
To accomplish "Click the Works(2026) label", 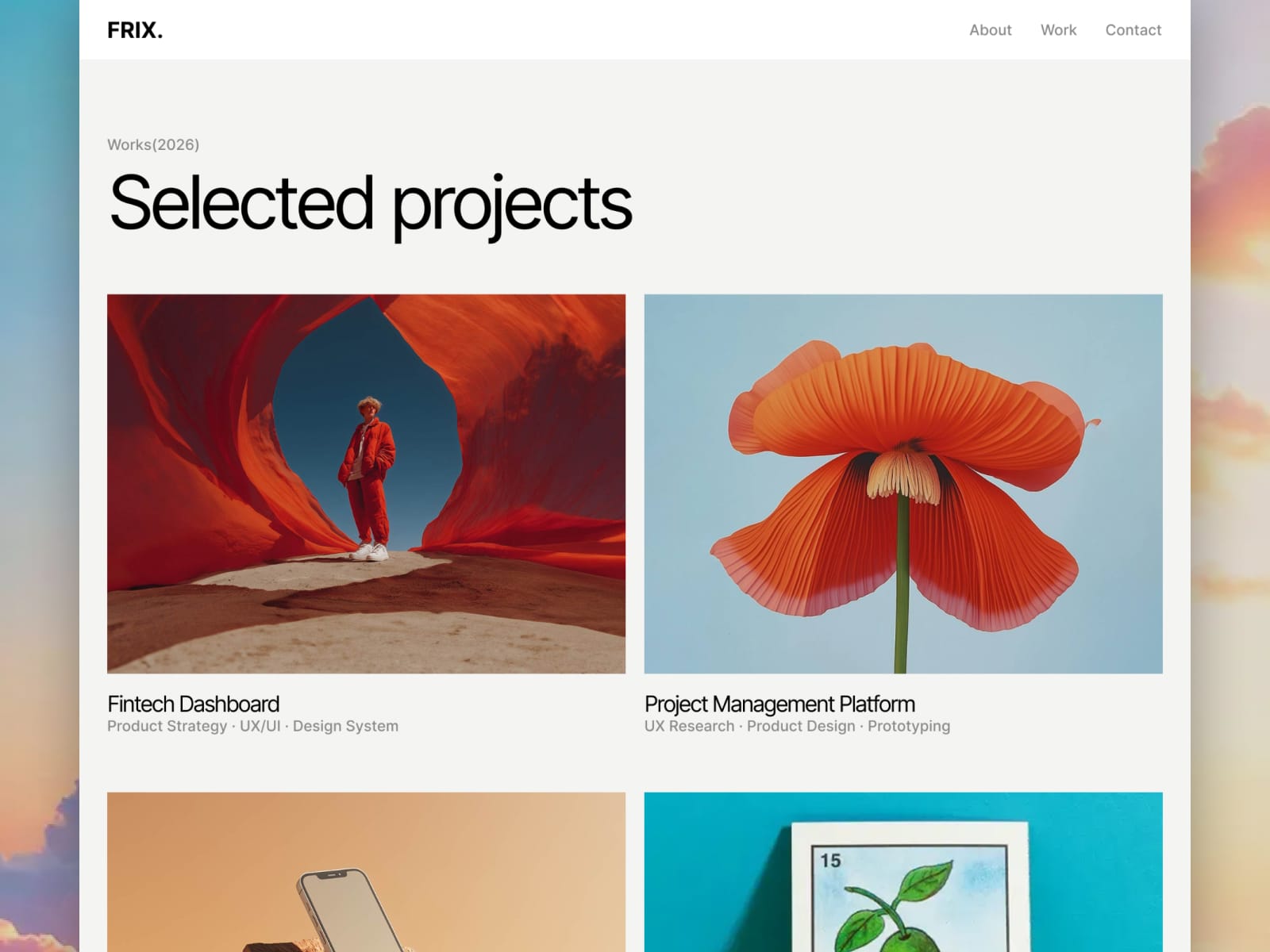I will coord(153,144).
